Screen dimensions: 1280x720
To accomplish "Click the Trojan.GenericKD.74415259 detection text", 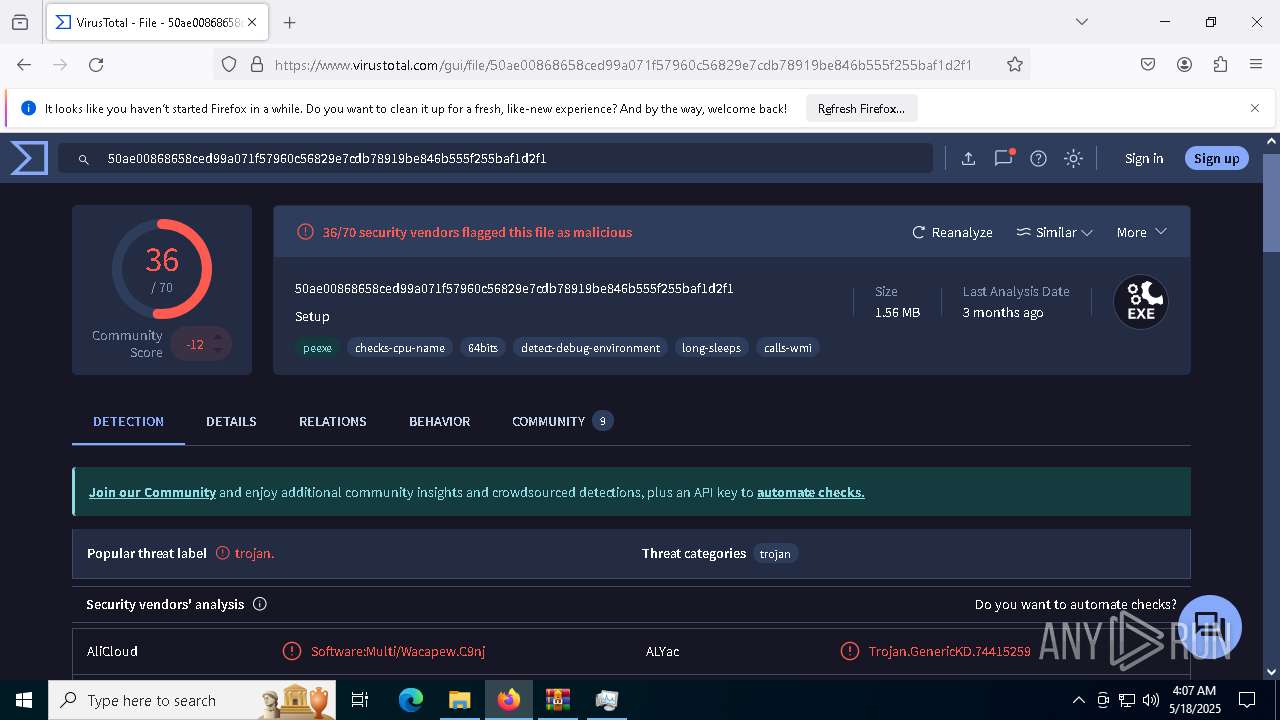I will (x=949, y=651).
